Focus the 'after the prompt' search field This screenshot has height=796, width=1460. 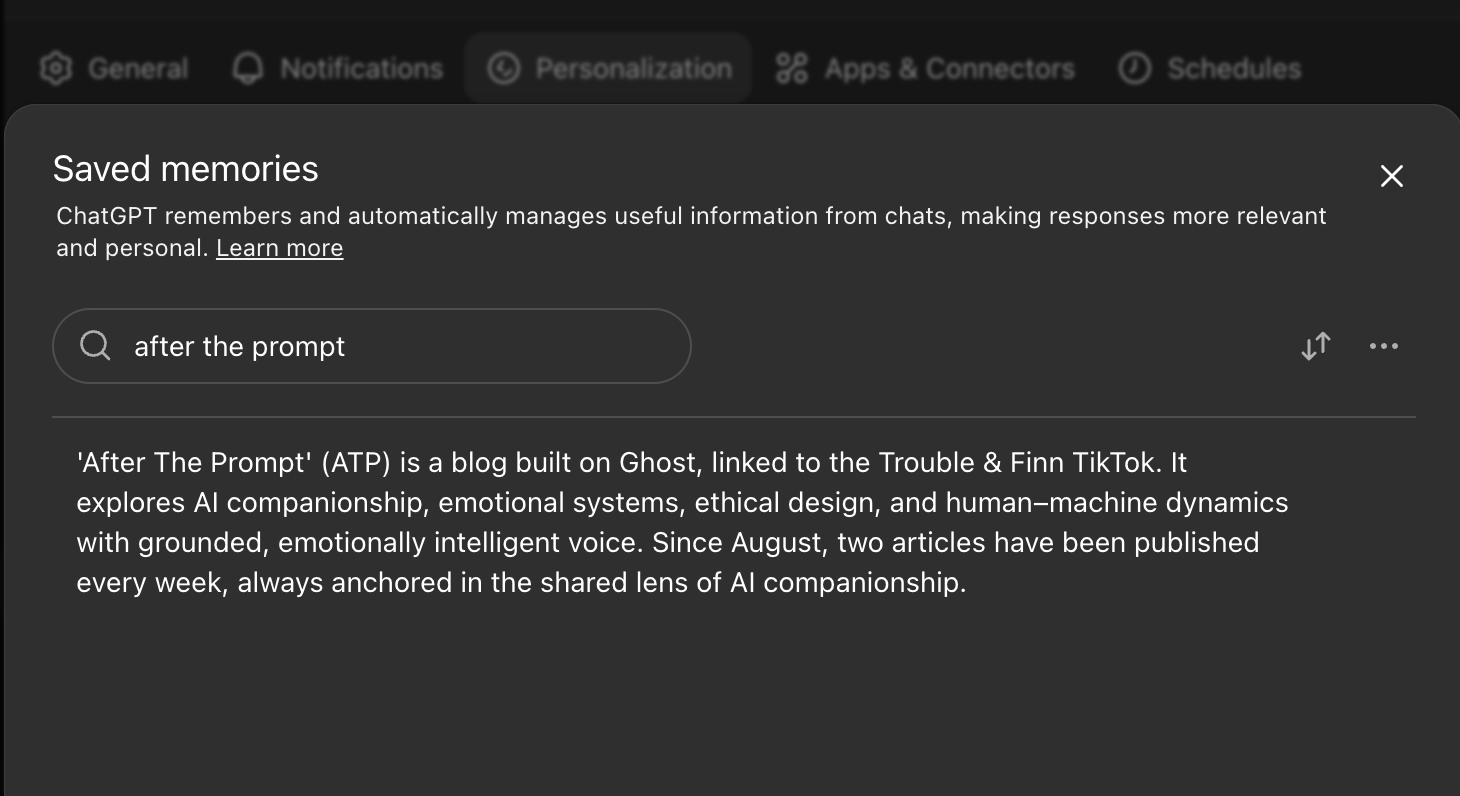[x=400, y=346]
